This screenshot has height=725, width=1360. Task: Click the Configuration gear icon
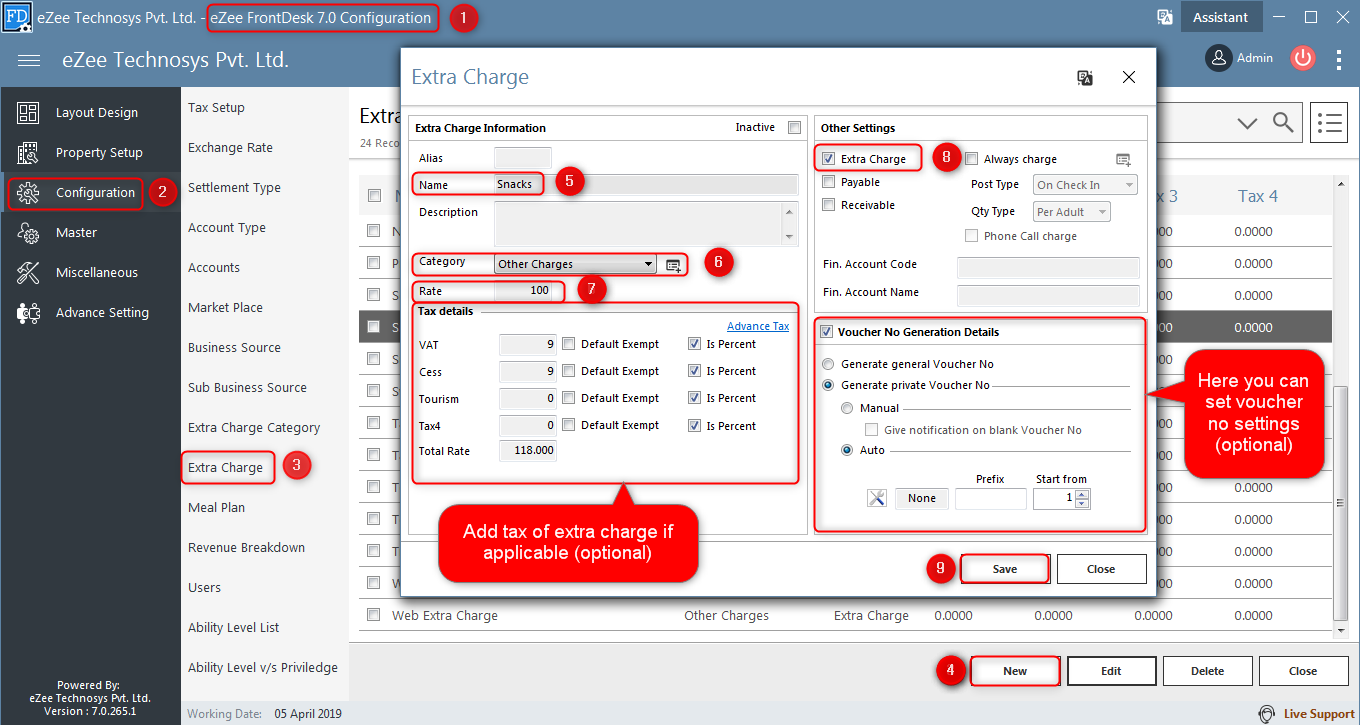click(x=28, y=193)
